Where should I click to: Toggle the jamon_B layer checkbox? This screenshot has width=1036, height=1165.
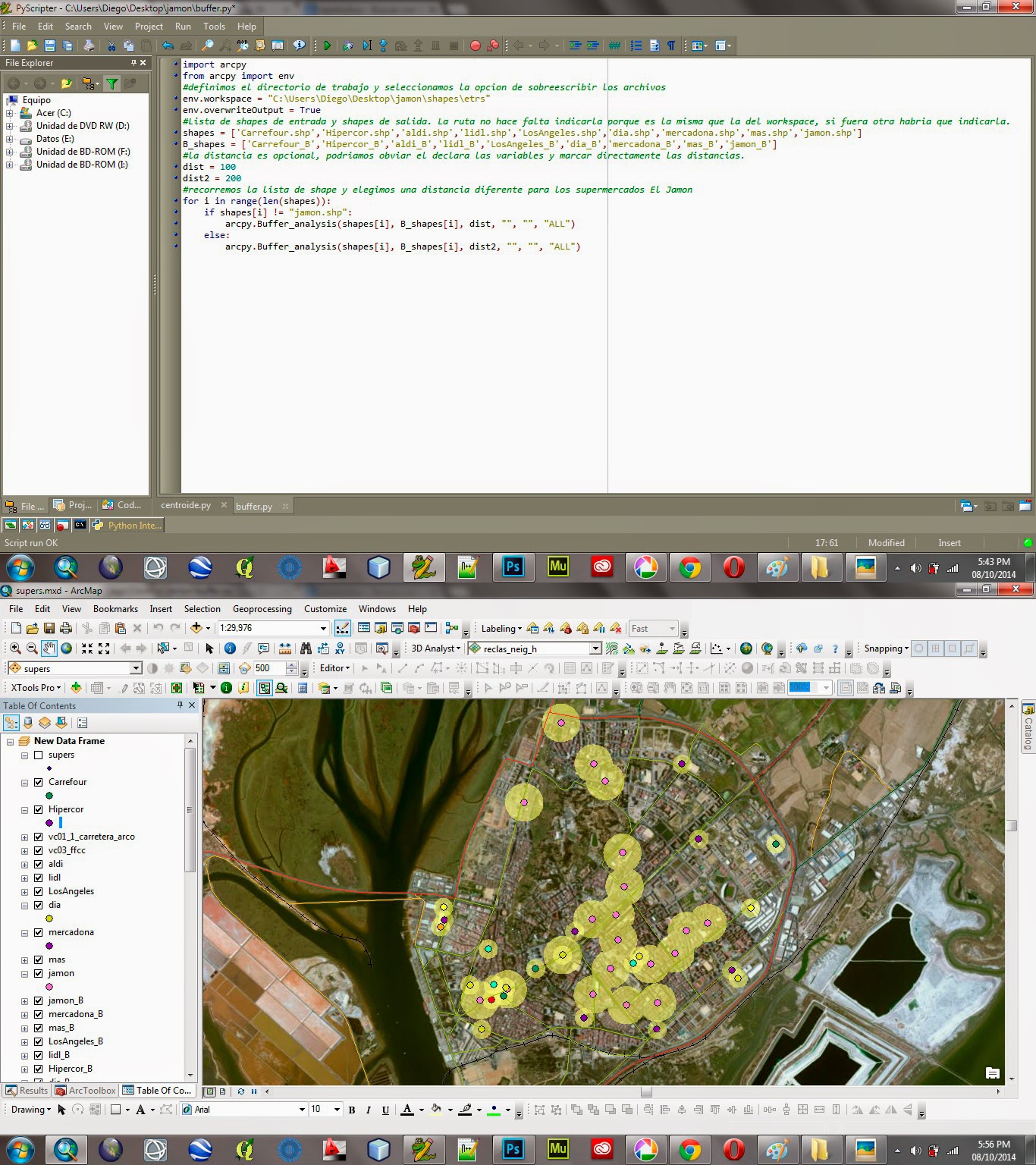39,1001
